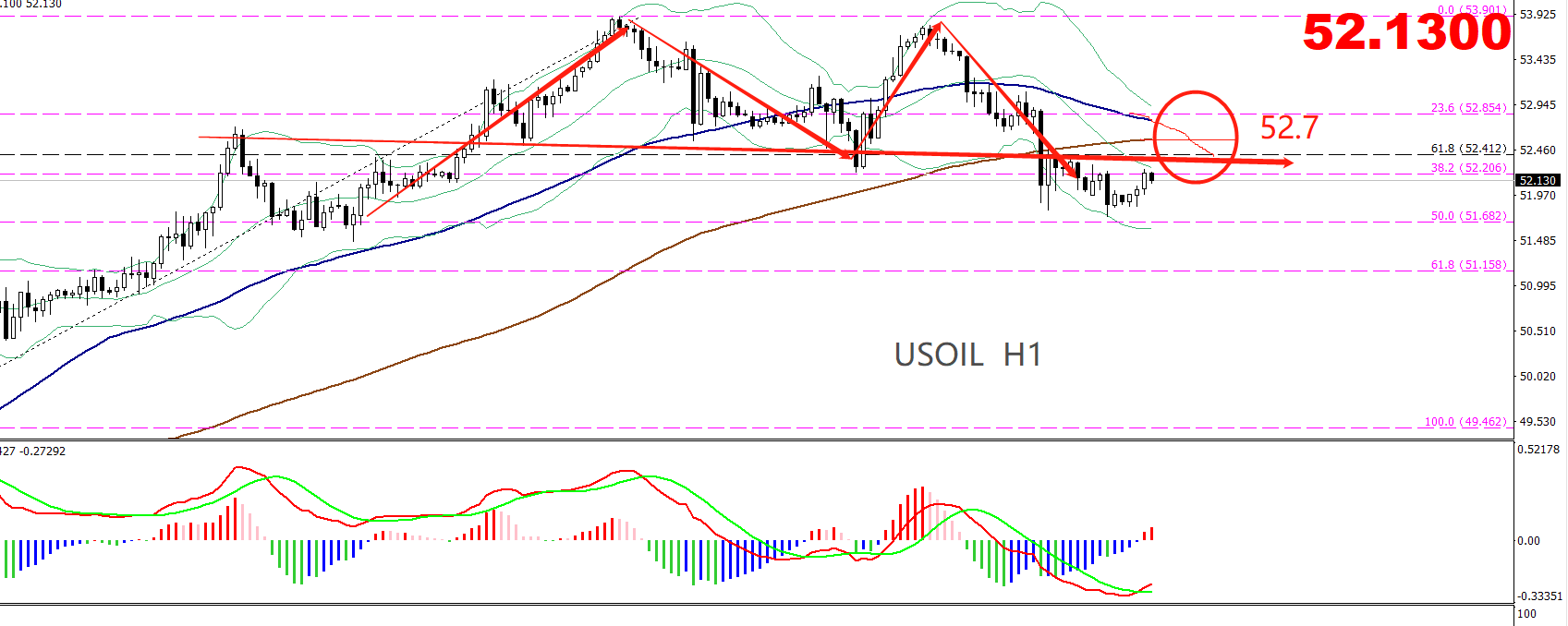The width and height of the screenshot is (1568, 626).
Task: Click the black 61.8 (52.412) retracement label
Action: point(1468,149)
